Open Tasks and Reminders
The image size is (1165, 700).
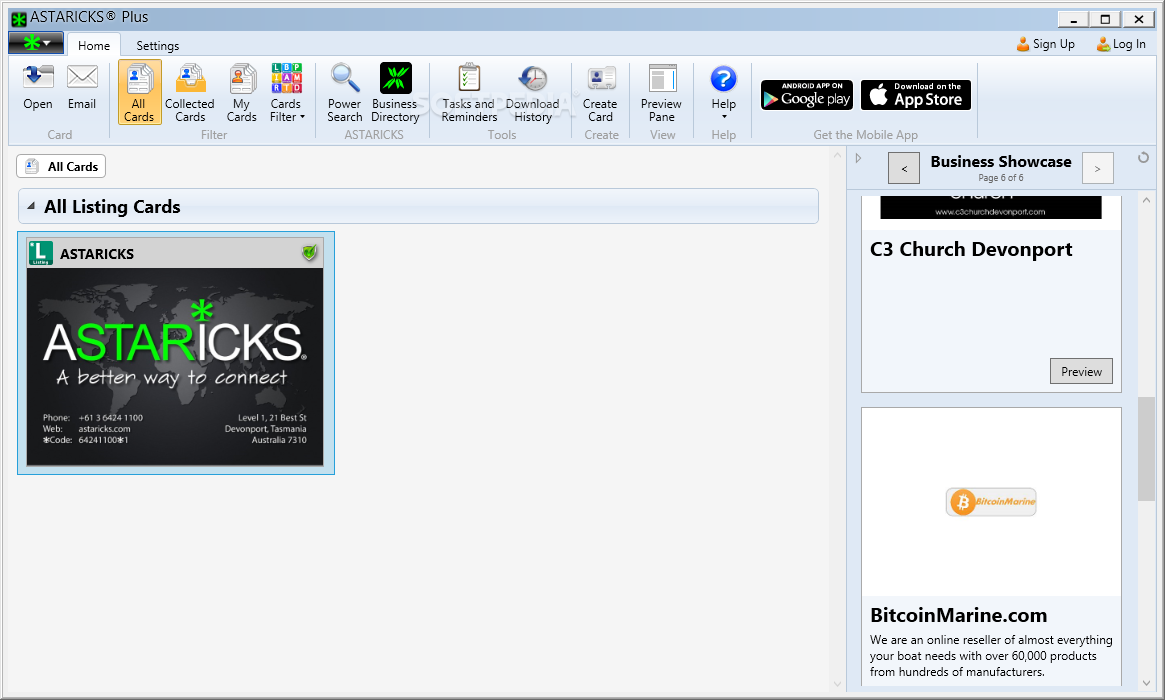[469, 92]
